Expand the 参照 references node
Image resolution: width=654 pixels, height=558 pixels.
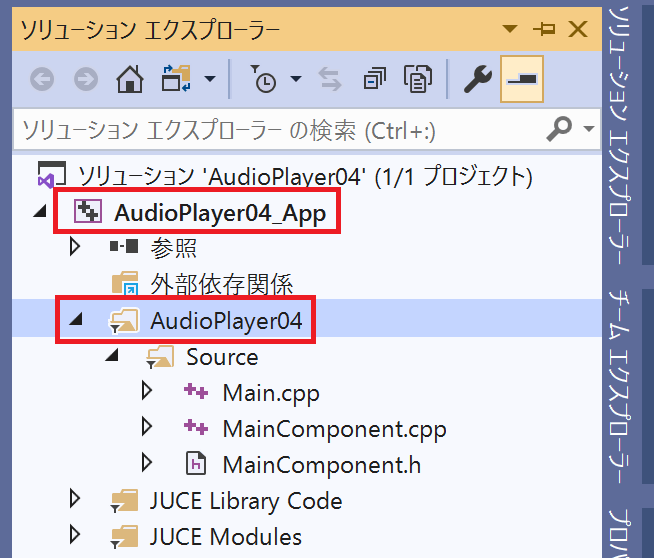[75, 246]
